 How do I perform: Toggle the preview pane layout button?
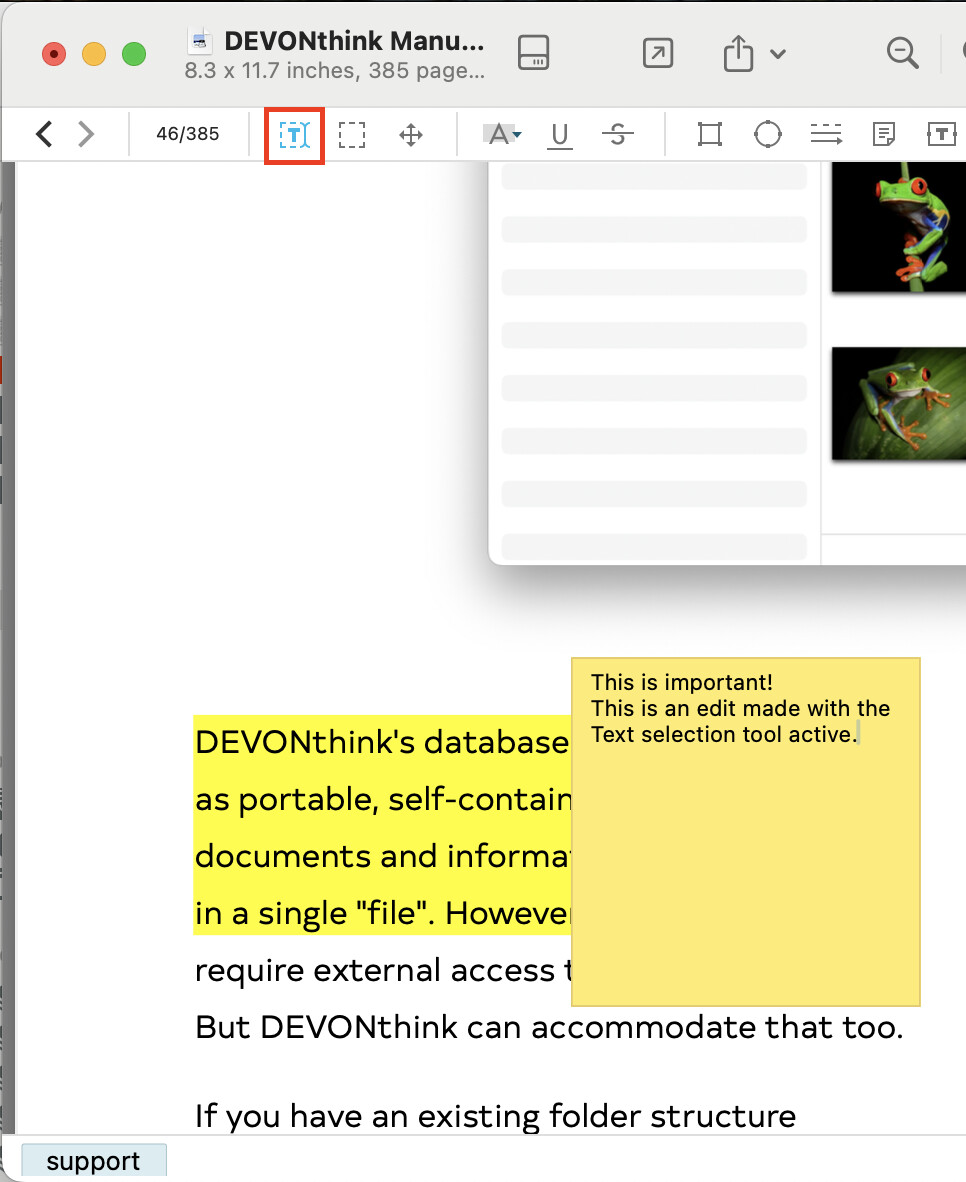534,54
